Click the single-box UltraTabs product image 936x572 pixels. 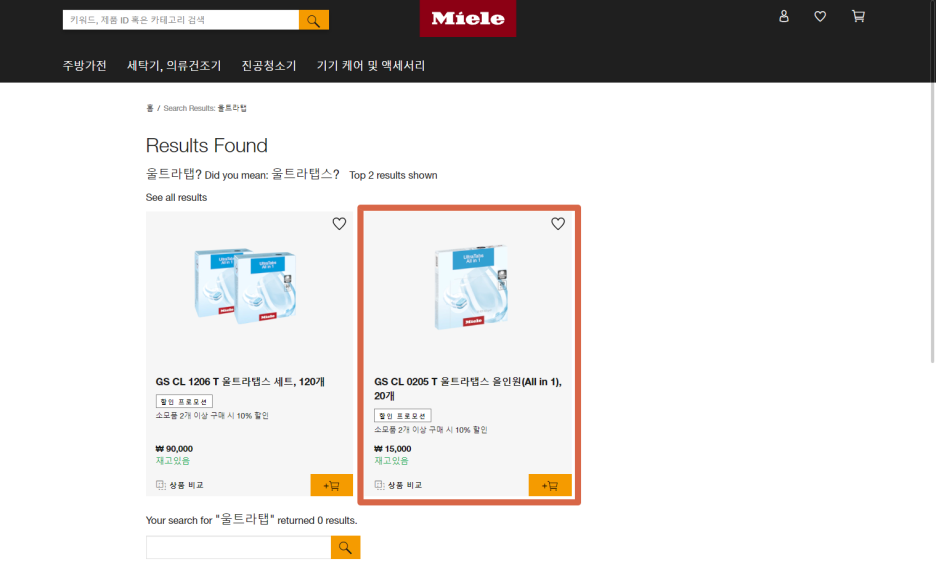(472, 287)
